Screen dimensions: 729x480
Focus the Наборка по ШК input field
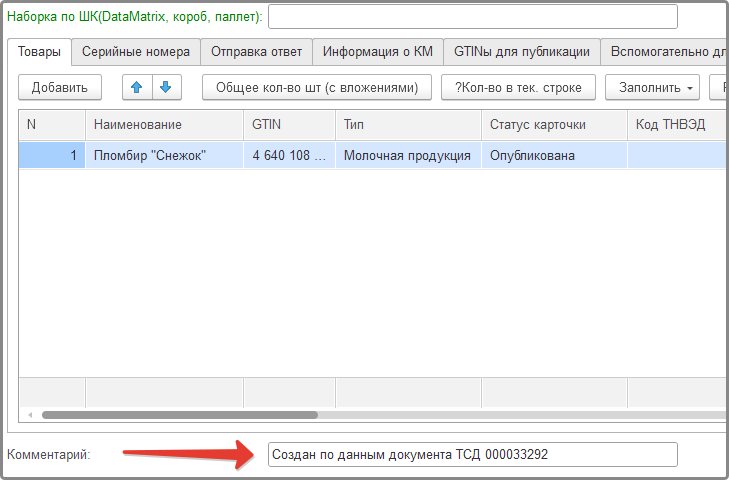pos(473,17)
